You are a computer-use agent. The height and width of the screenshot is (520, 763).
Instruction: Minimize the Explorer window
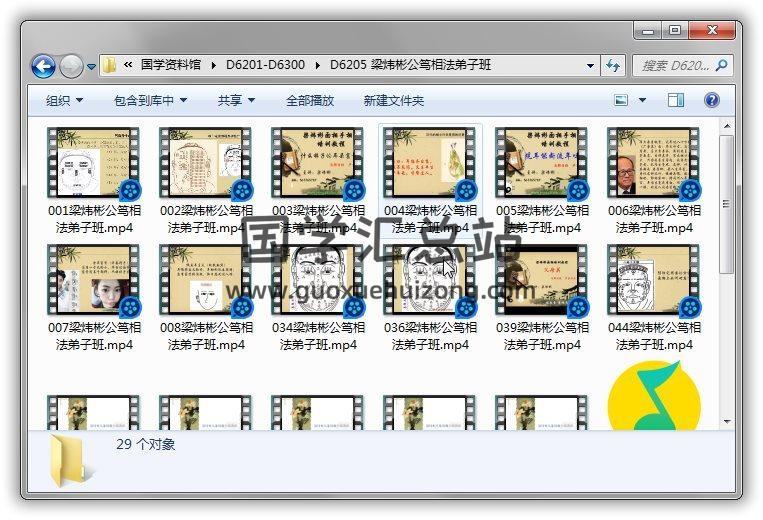(x=648, y=31)
